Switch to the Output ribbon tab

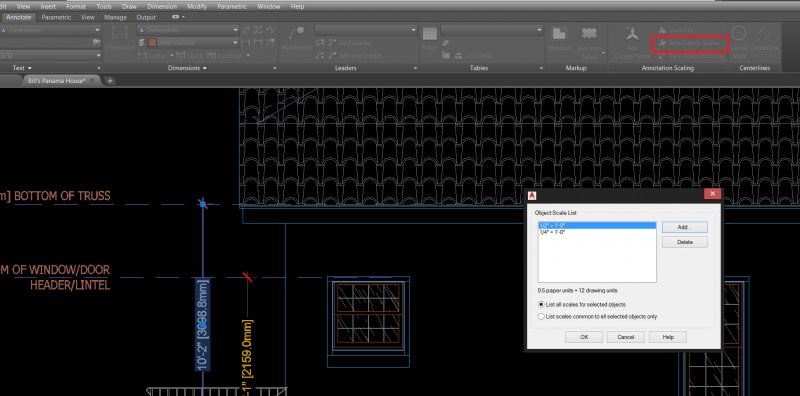146,17
